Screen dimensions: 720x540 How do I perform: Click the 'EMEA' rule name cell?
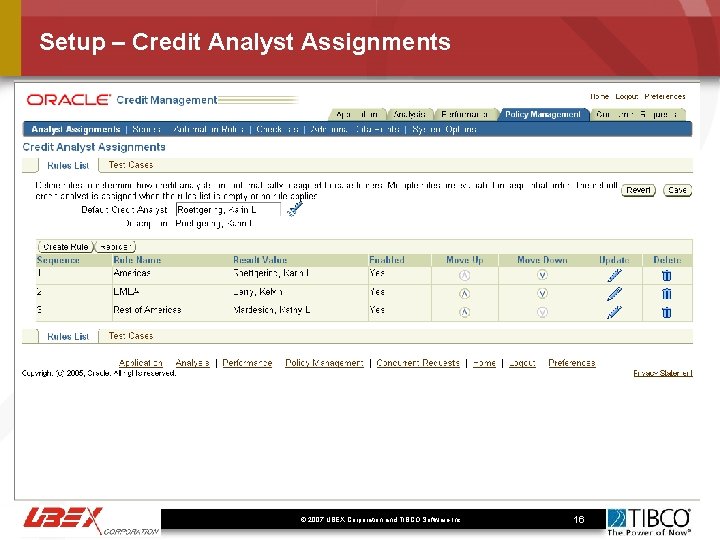pos(126,292)
